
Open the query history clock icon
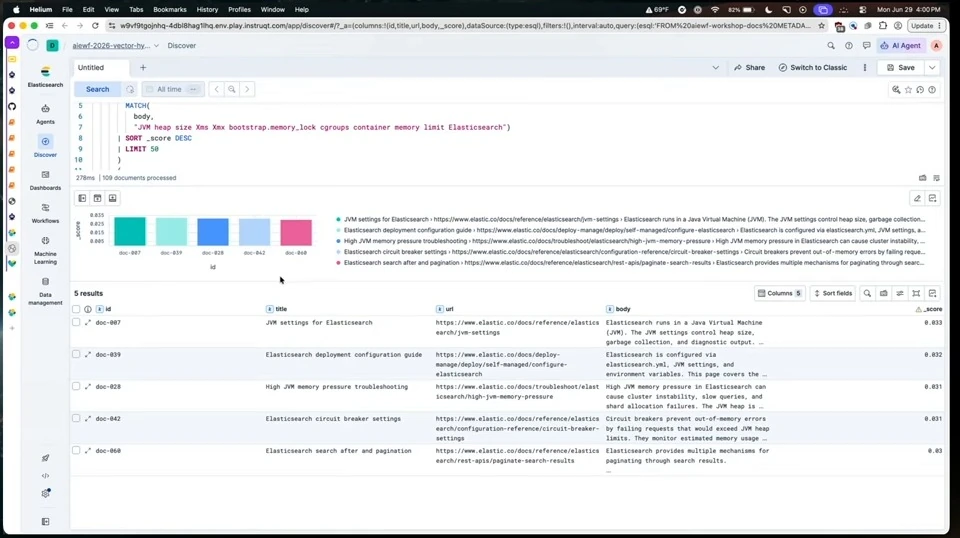tap(920, 89)
